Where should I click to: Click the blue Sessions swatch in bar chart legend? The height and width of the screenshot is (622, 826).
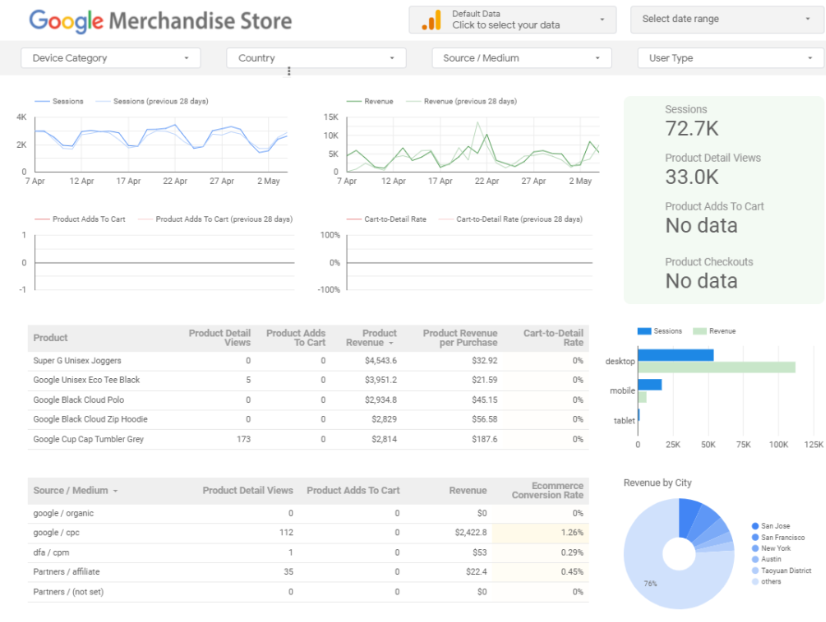point(644,331)
